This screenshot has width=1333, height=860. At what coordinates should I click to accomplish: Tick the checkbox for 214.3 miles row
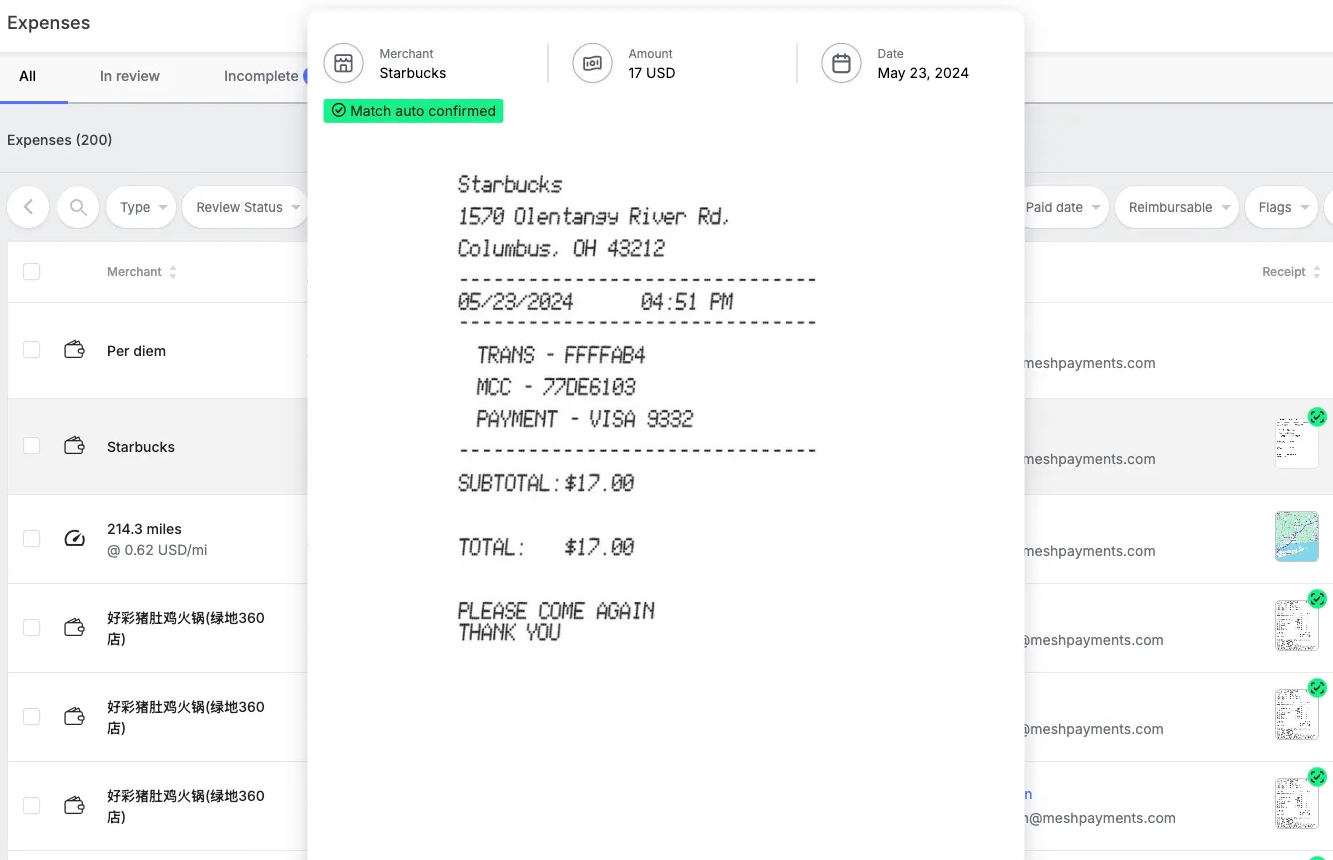coord(32,539)
